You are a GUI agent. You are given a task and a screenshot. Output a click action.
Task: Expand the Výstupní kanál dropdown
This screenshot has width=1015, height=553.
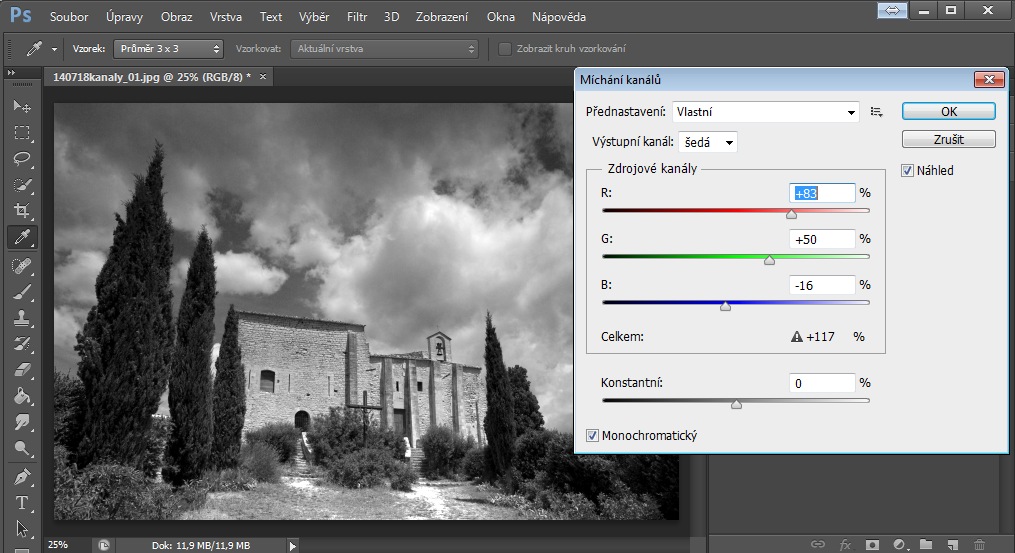click(x=707, y=143)
